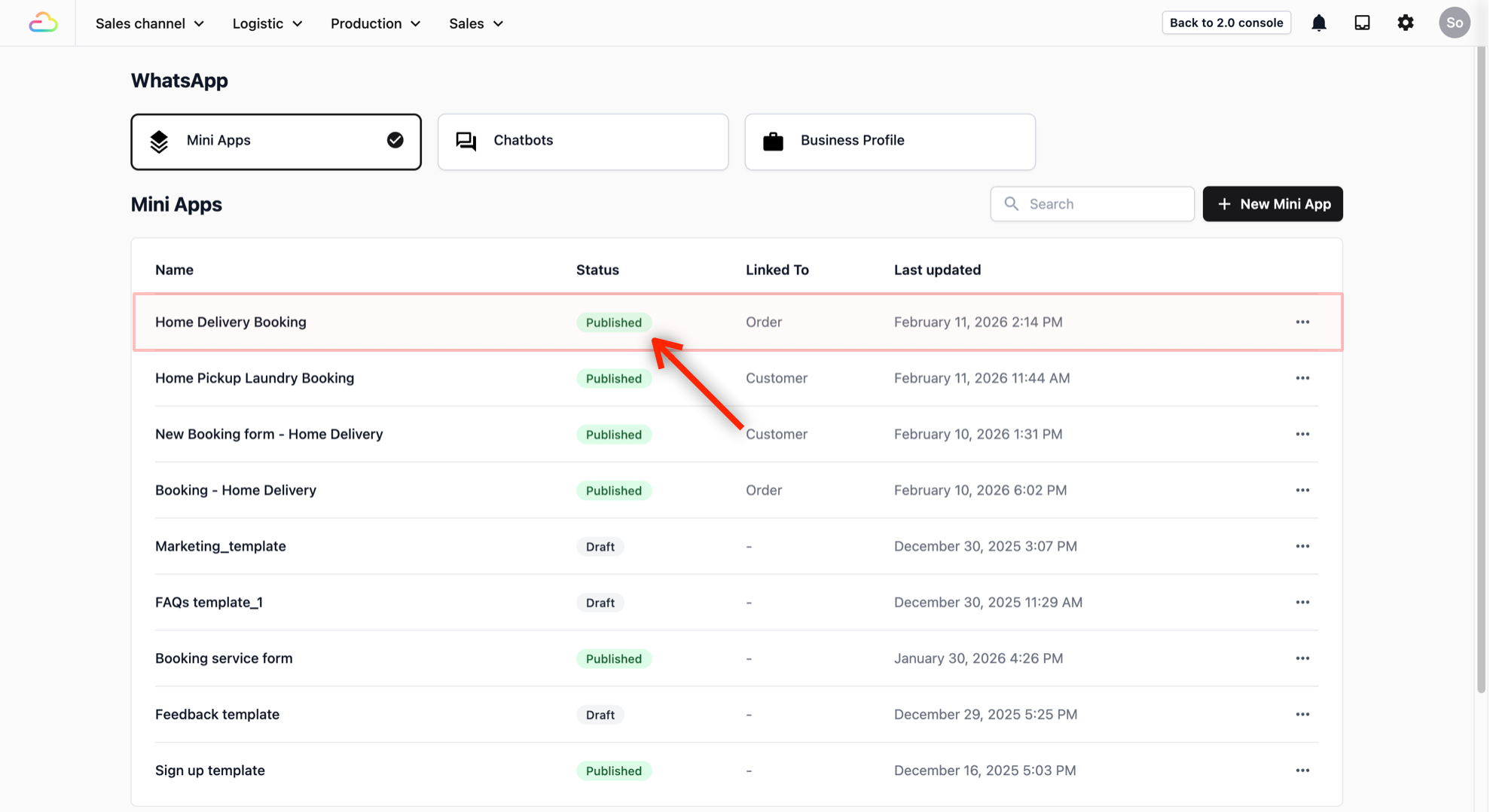Screen dimensions: 1490x812
Task: Expand the Sales menu
Action: (x=476, y=23)
